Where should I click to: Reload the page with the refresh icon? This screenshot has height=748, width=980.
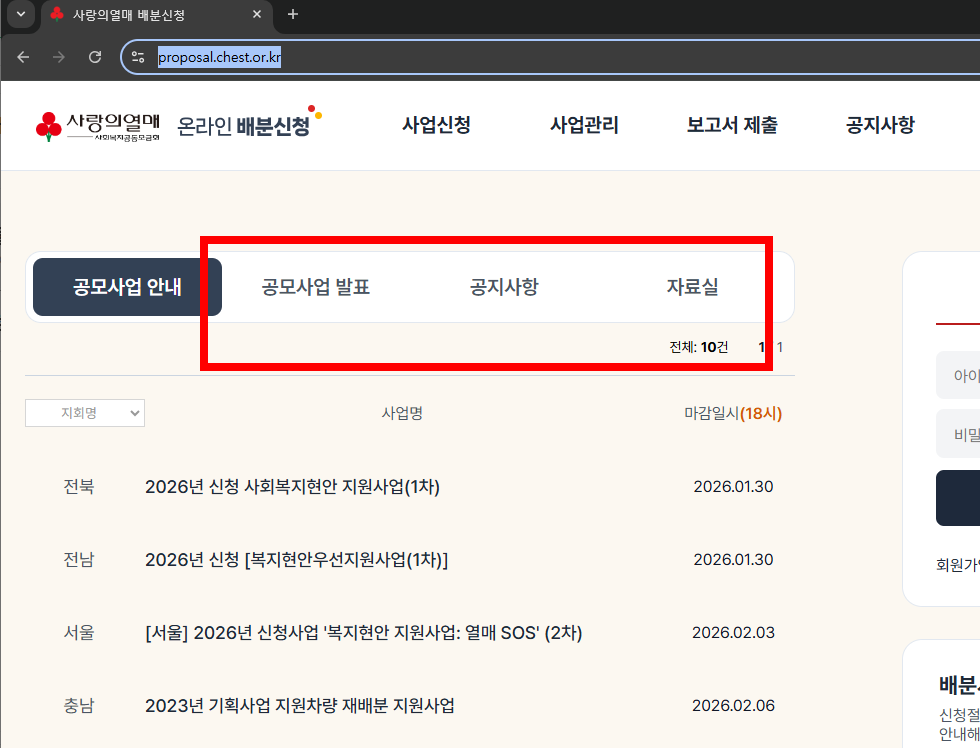click(95, 57)
